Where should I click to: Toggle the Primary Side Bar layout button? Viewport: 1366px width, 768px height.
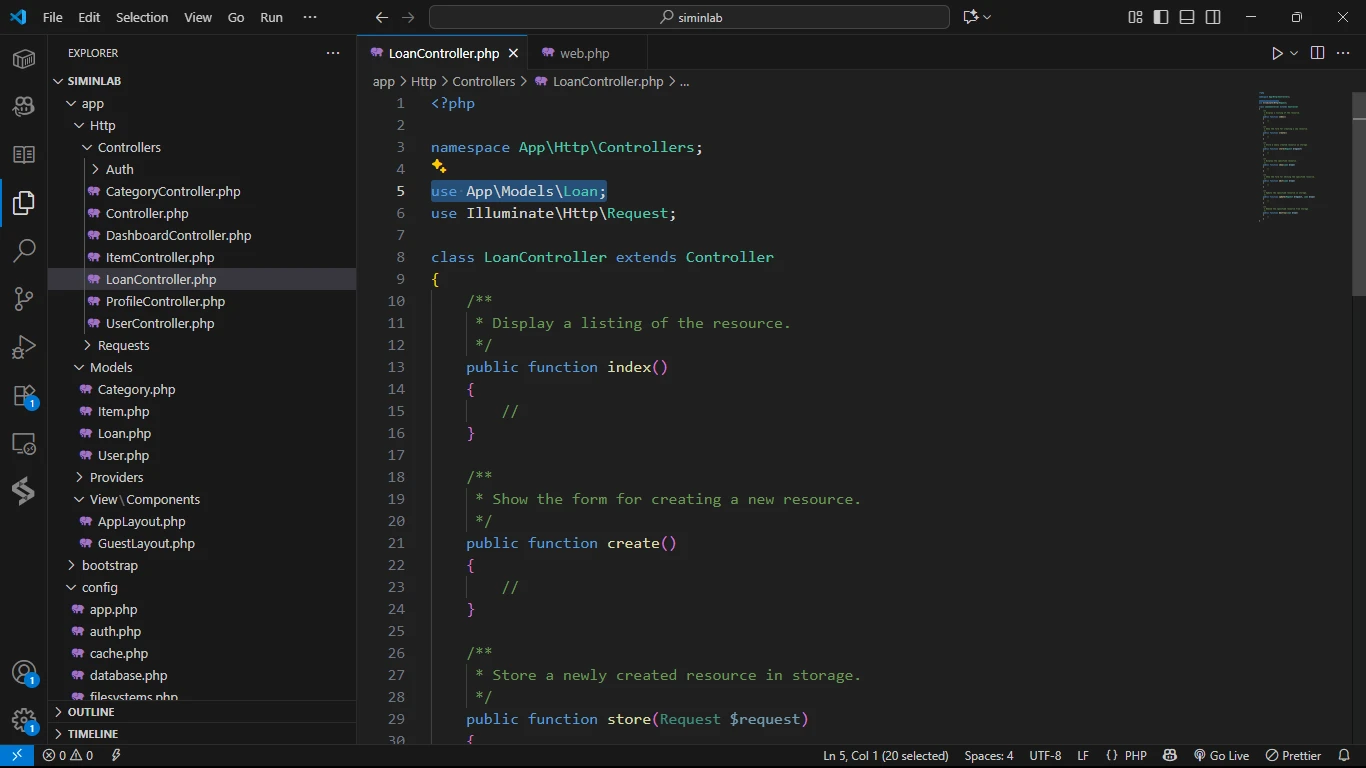(x=1161, y=17)
